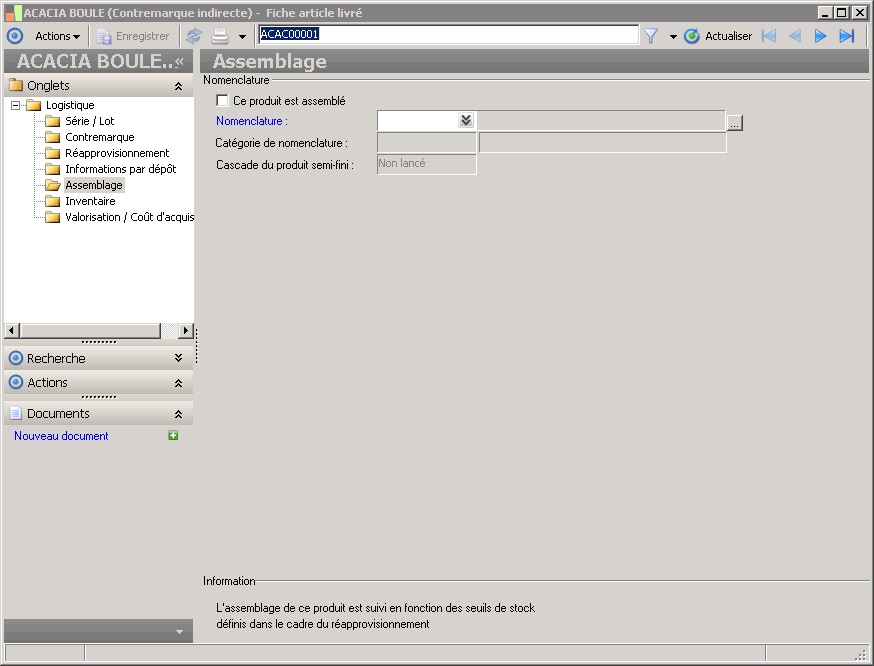Click tree scrollbar right arrow
The width and height of the screenshot is (874, 666).
tap(186, 330)
